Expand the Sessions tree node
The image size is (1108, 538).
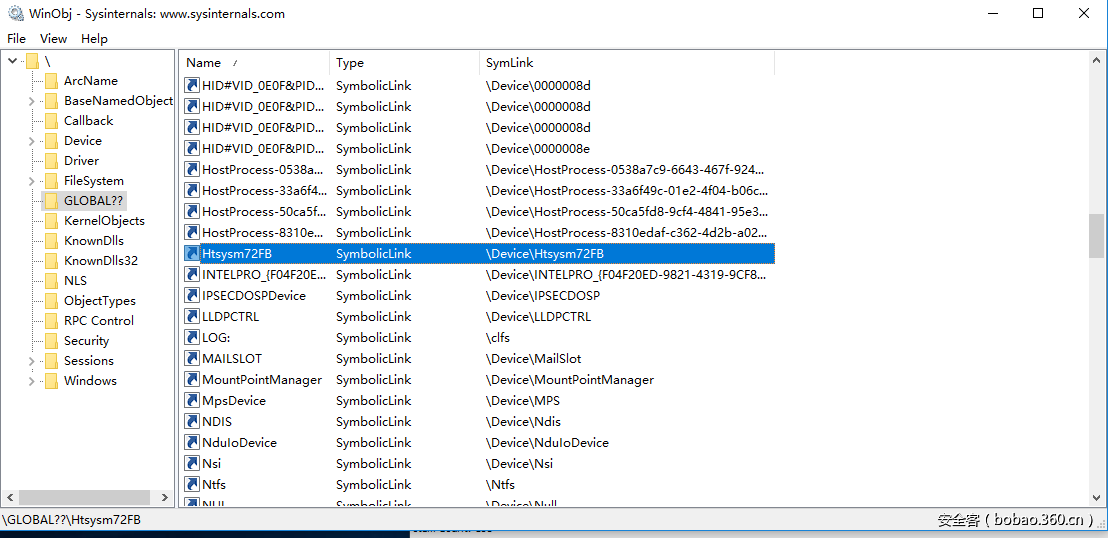click(x=32, y=361)
